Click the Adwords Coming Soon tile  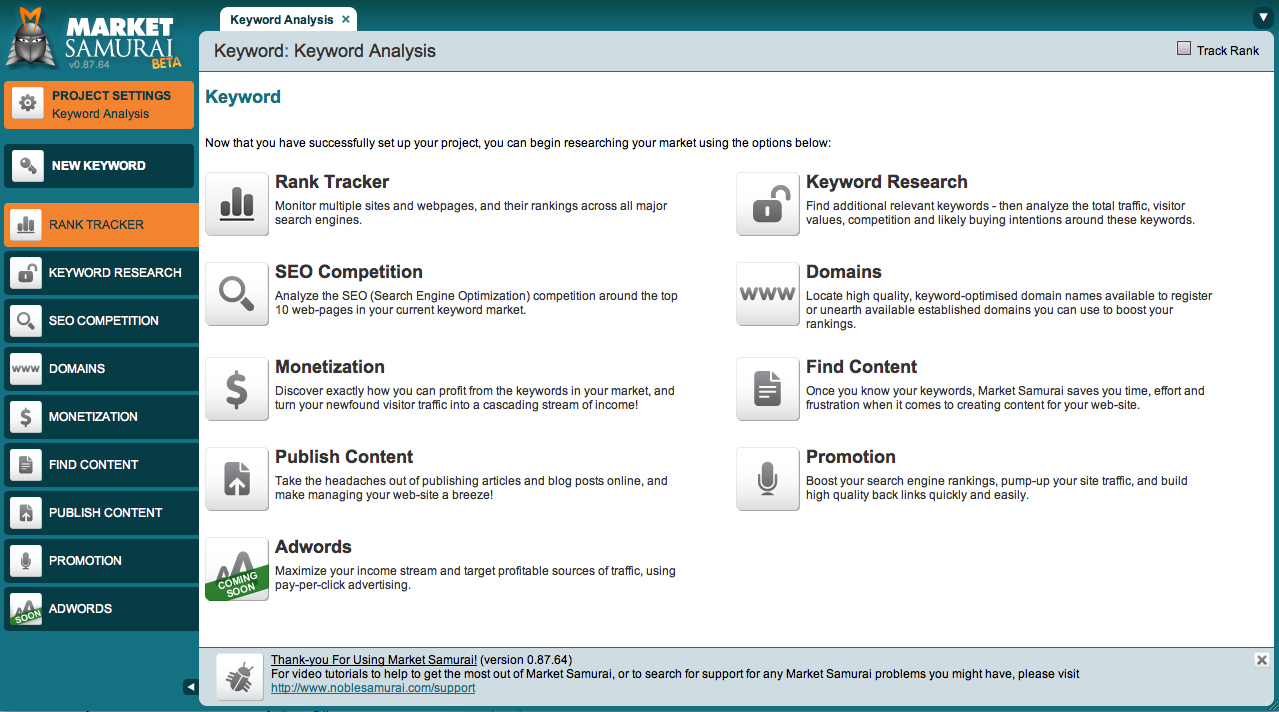237,569
